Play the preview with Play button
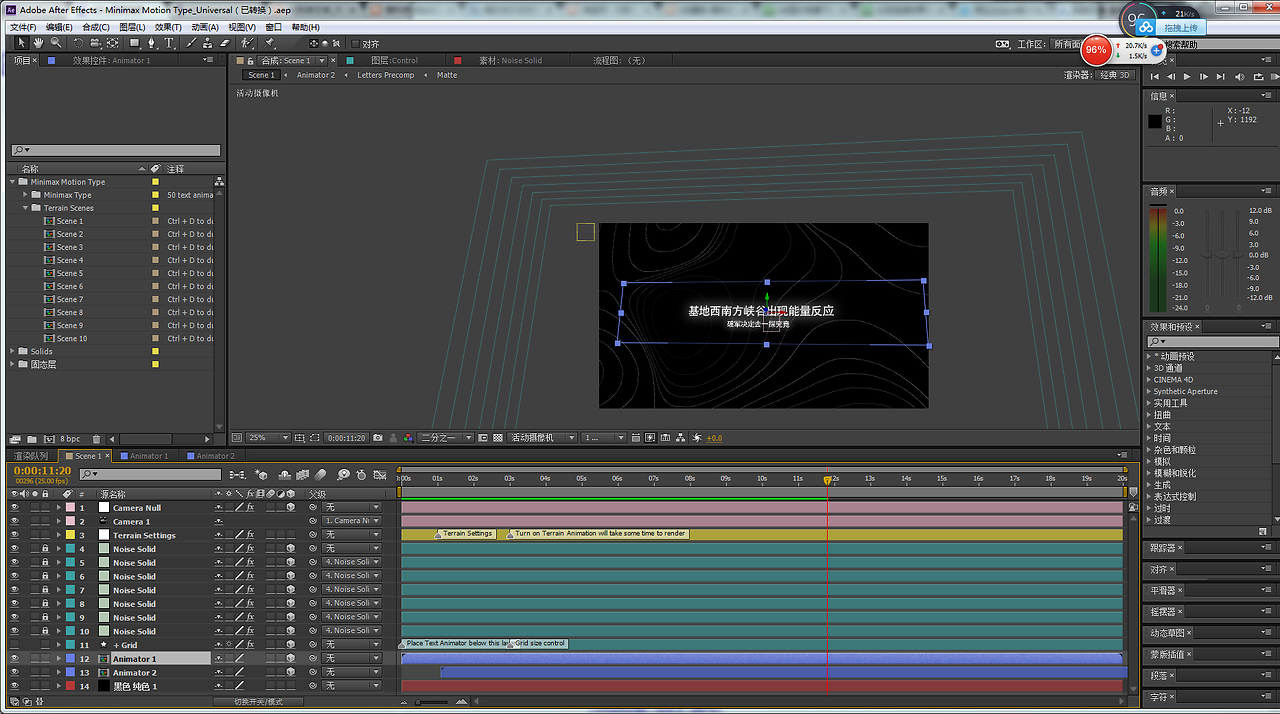Viewport: 1280px width, 714px height. pos(1187,76)
